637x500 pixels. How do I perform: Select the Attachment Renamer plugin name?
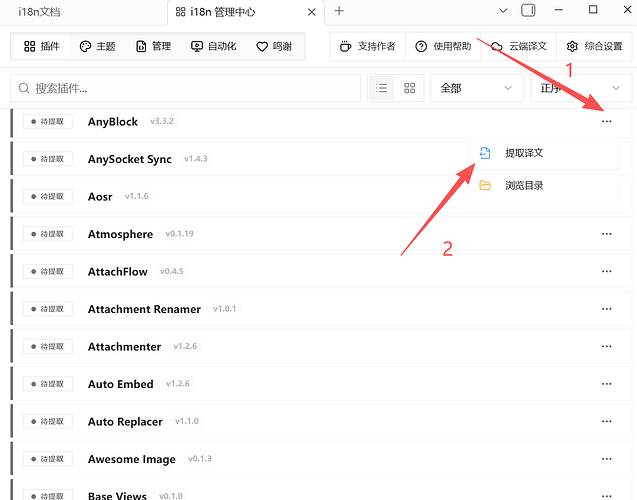[144, 310]
